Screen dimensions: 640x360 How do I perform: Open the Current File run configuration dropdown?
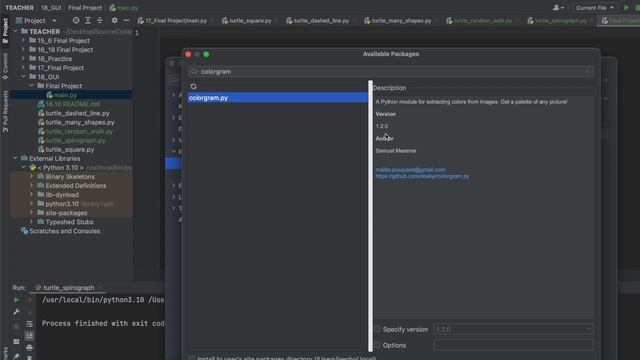594,8
